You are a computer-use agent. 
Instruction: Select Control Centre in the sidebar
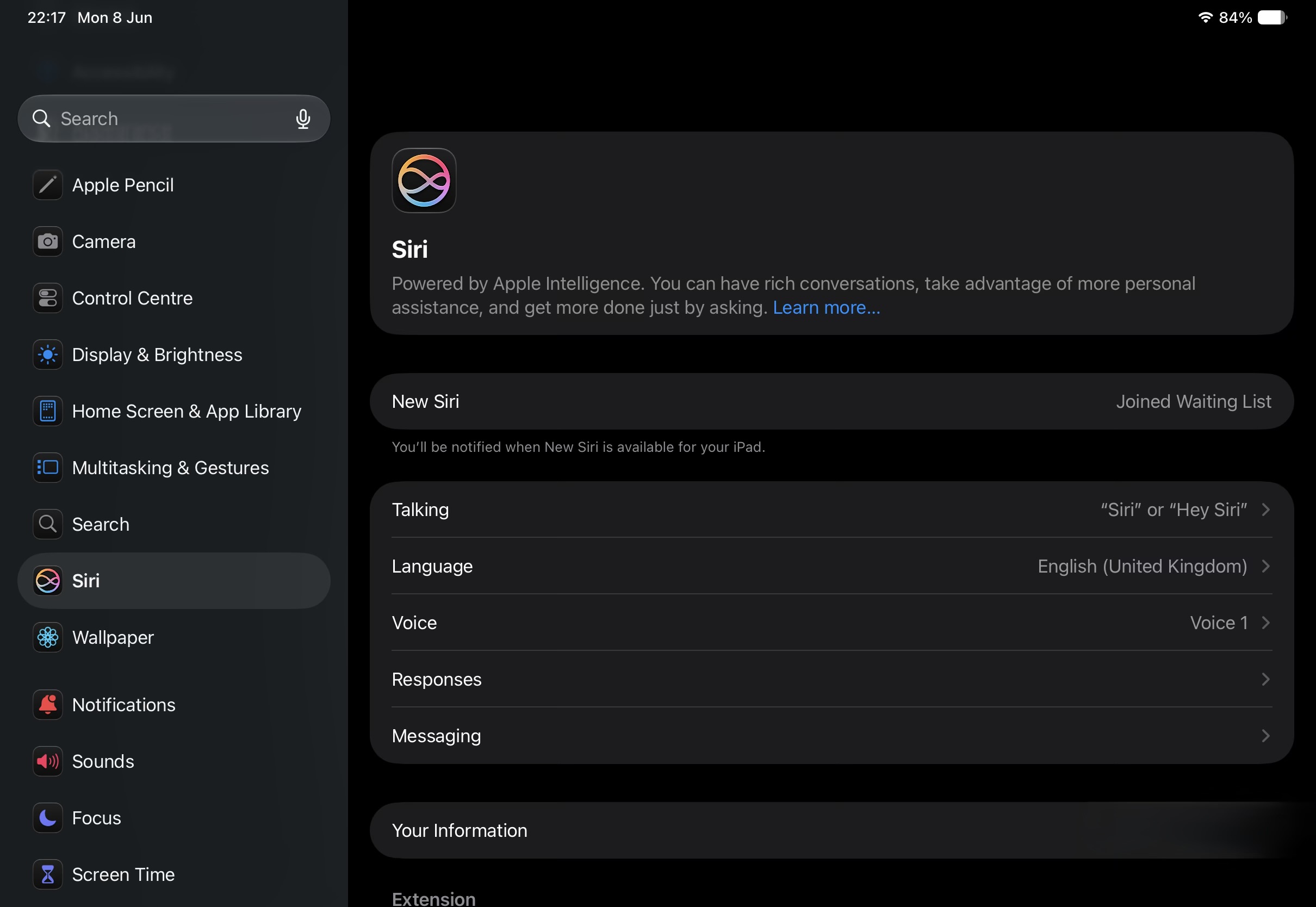click(174, 298)
